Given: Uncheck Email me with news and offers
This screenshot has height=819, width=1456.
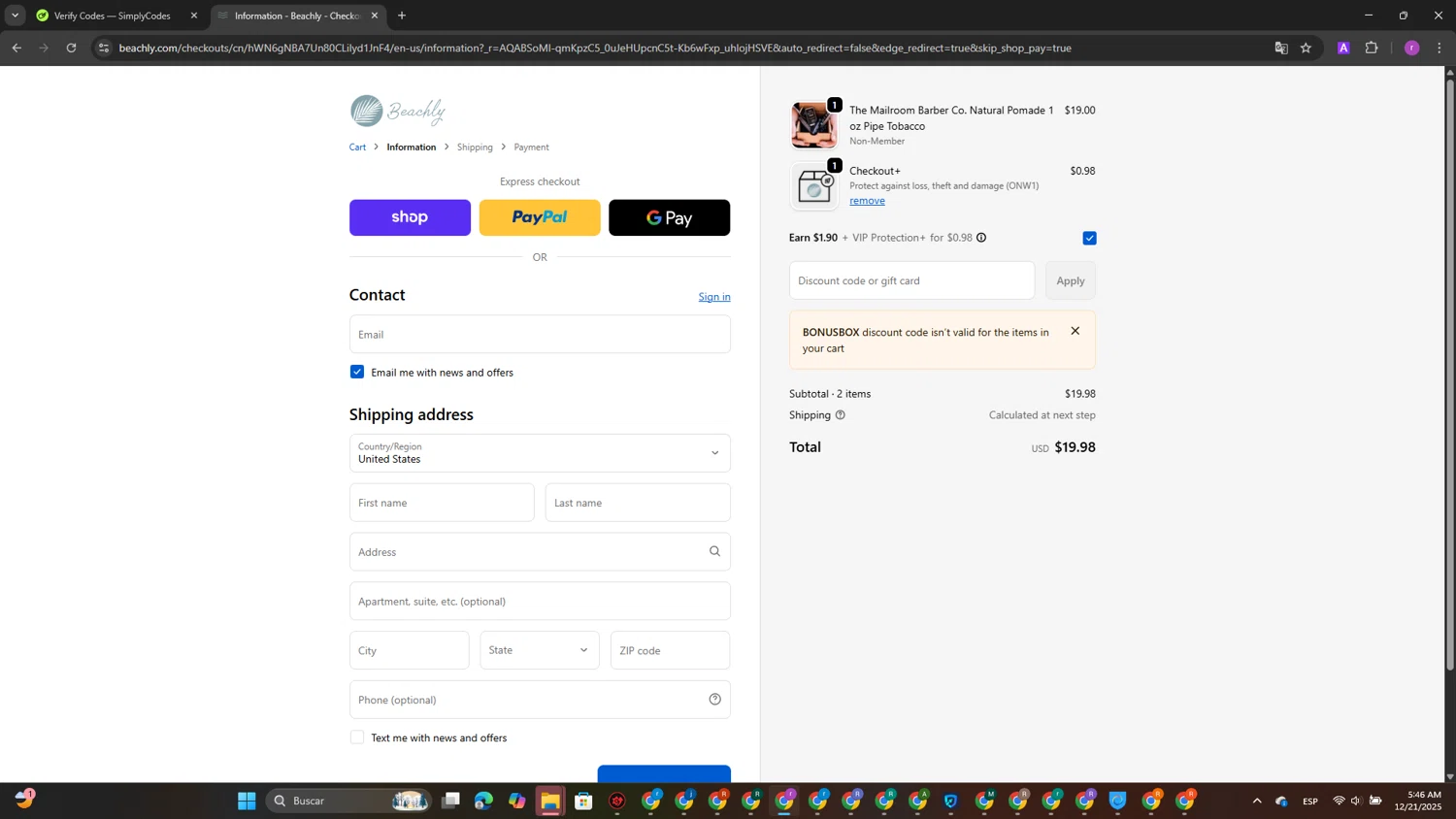Looking at the screenshot, I should coord(357,372).
